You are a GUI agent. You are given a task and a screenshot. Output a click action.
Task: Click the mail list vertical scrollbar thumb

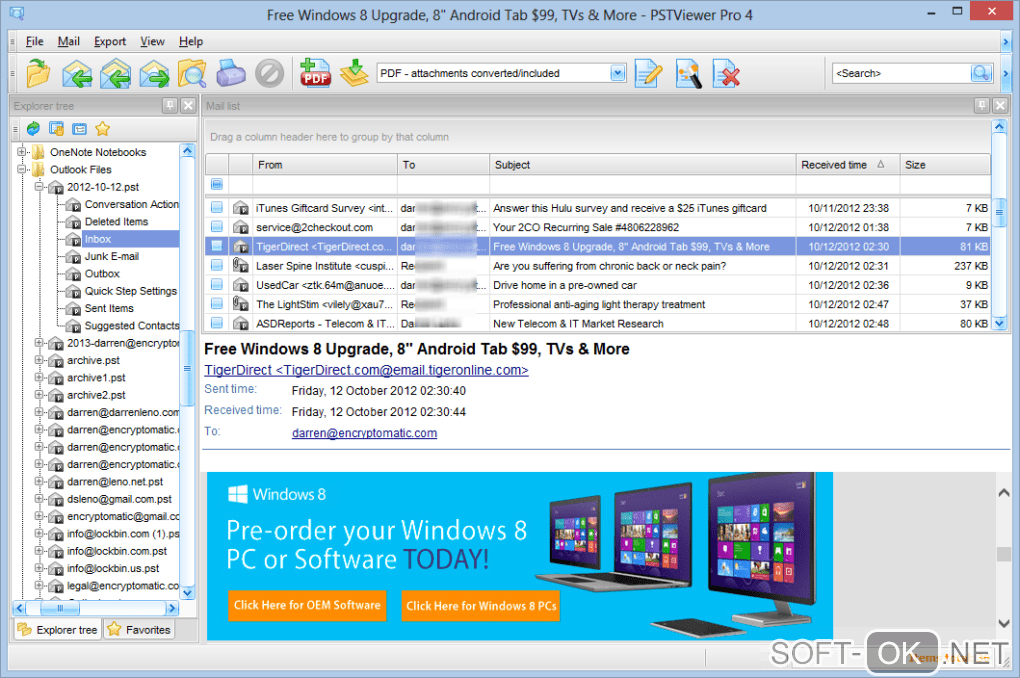tap(1000, 212)
